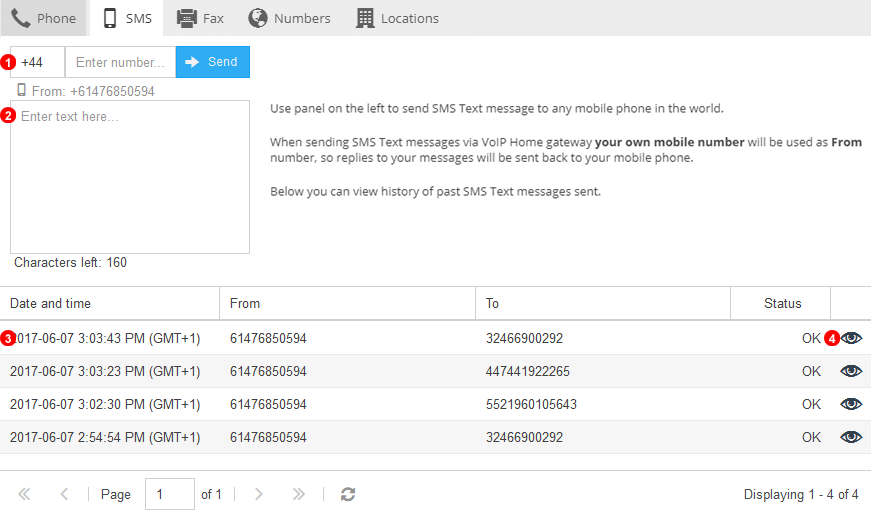
Task: Open the Phone tab
Action: (x=43, y=18)
